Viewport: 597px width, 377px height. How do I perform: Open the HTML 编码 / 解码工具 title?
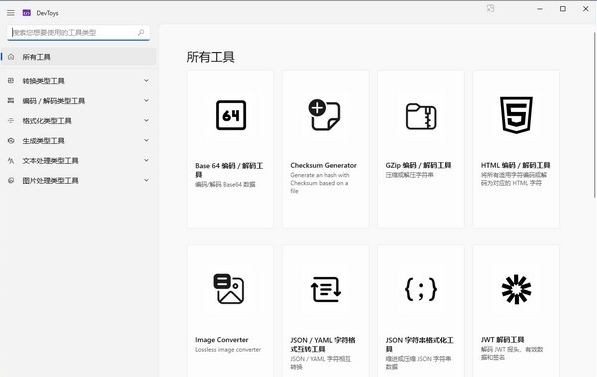[x=516, y=165]
